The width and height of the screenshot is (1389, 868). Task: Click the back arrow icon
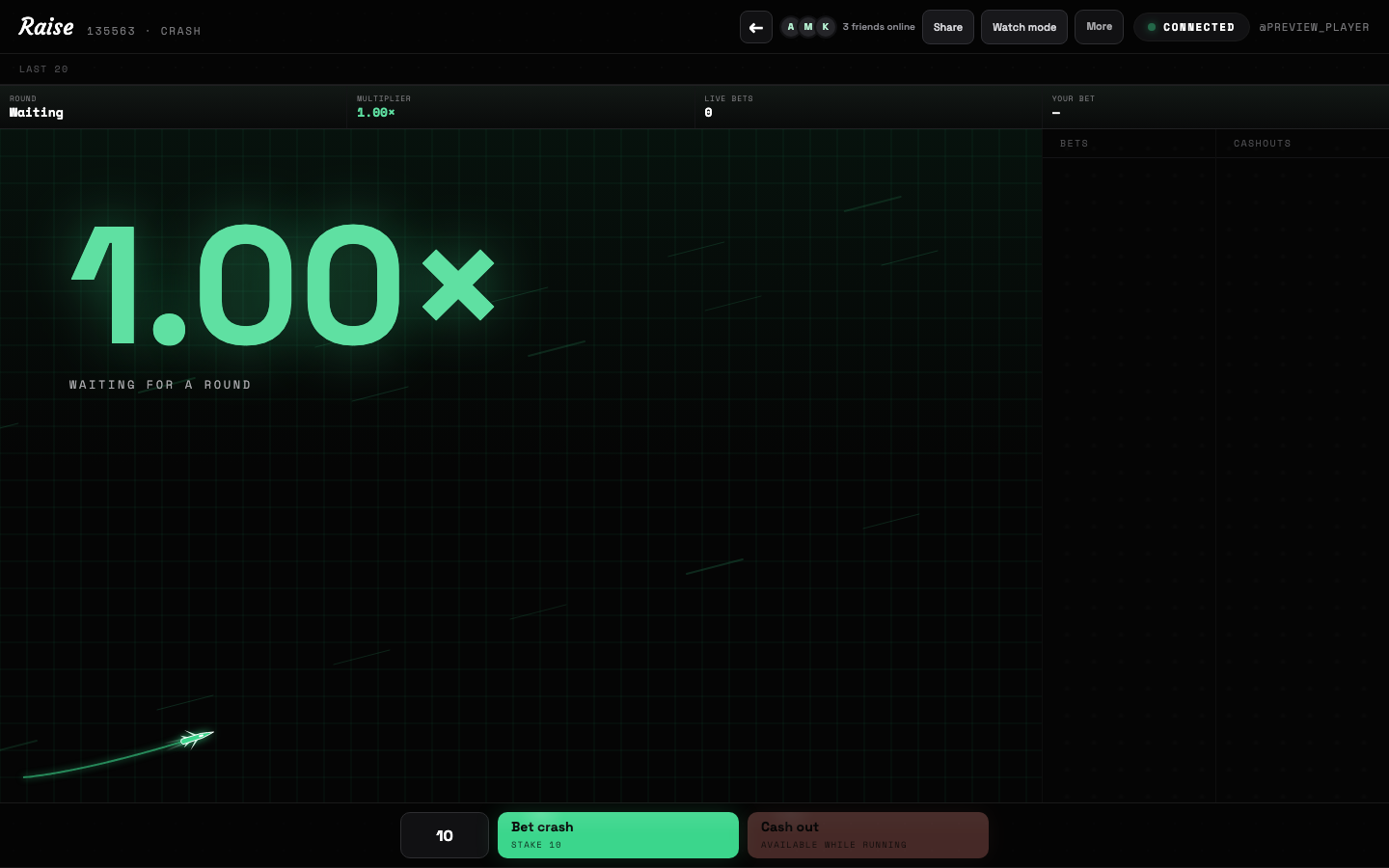coord(756,27)
